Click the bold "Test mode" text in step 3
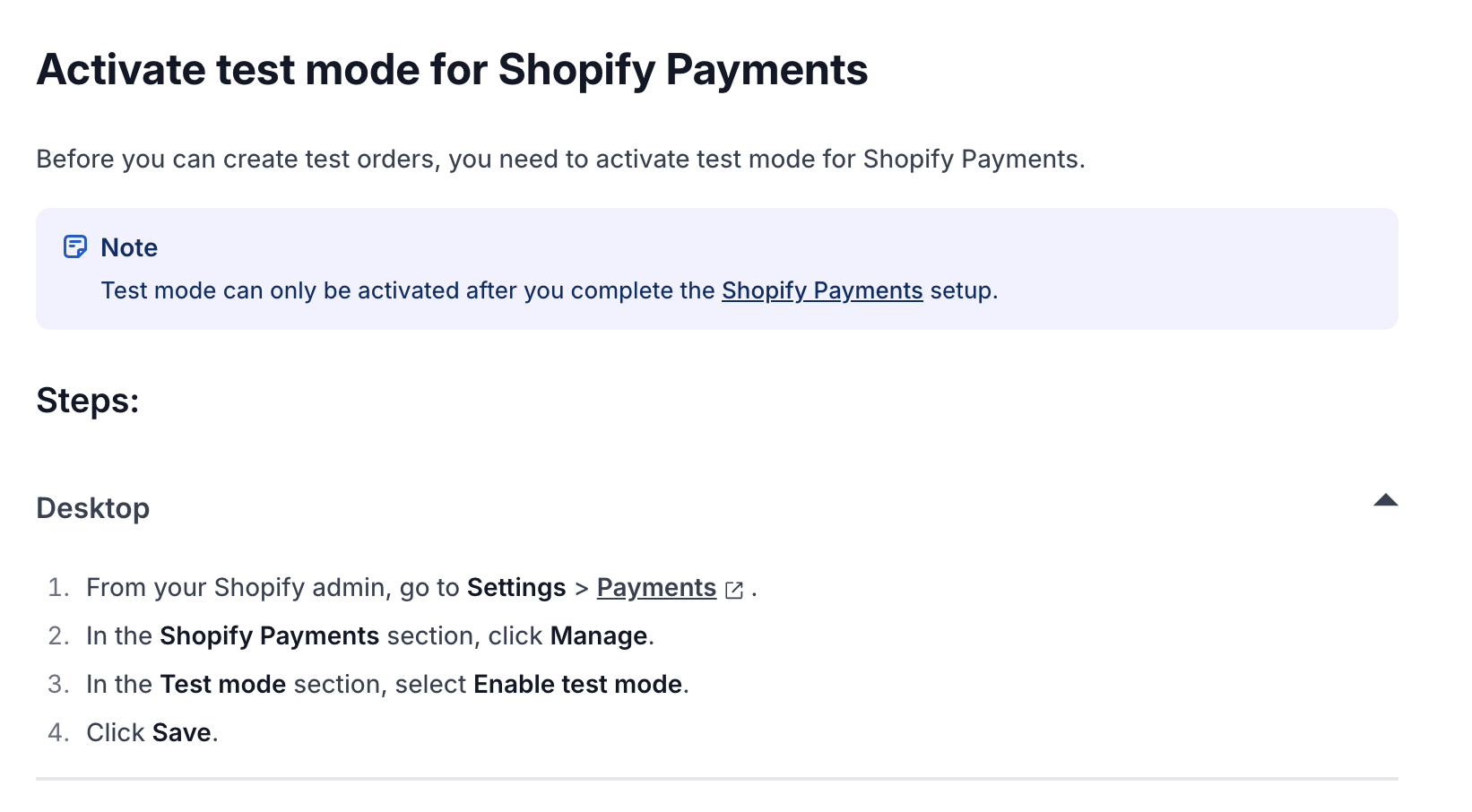This screenshot has height=812, width=1472. (x=222, y=684)
